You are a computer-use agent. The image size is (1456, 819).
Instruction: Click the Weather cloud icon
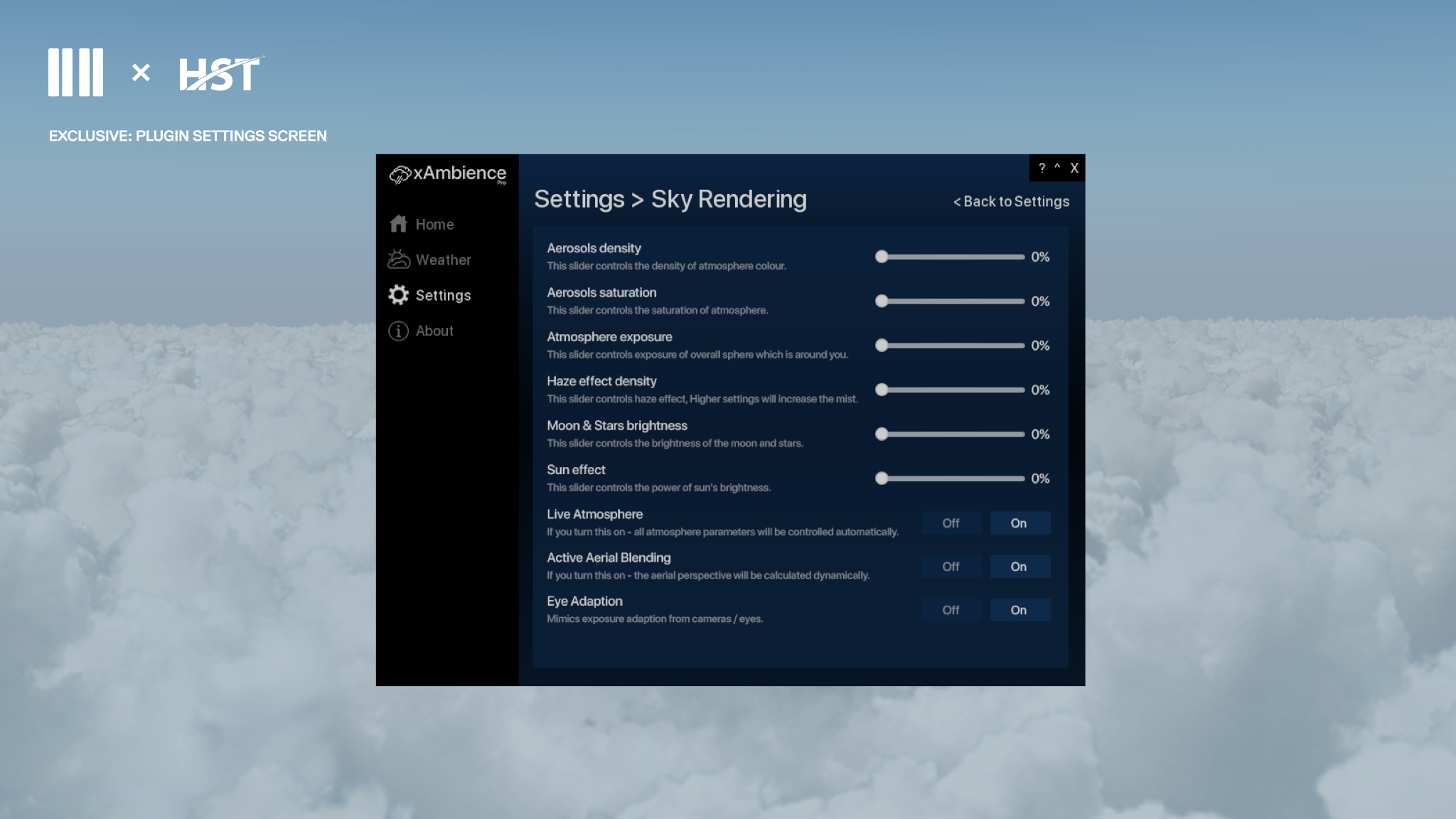[398, 259]
